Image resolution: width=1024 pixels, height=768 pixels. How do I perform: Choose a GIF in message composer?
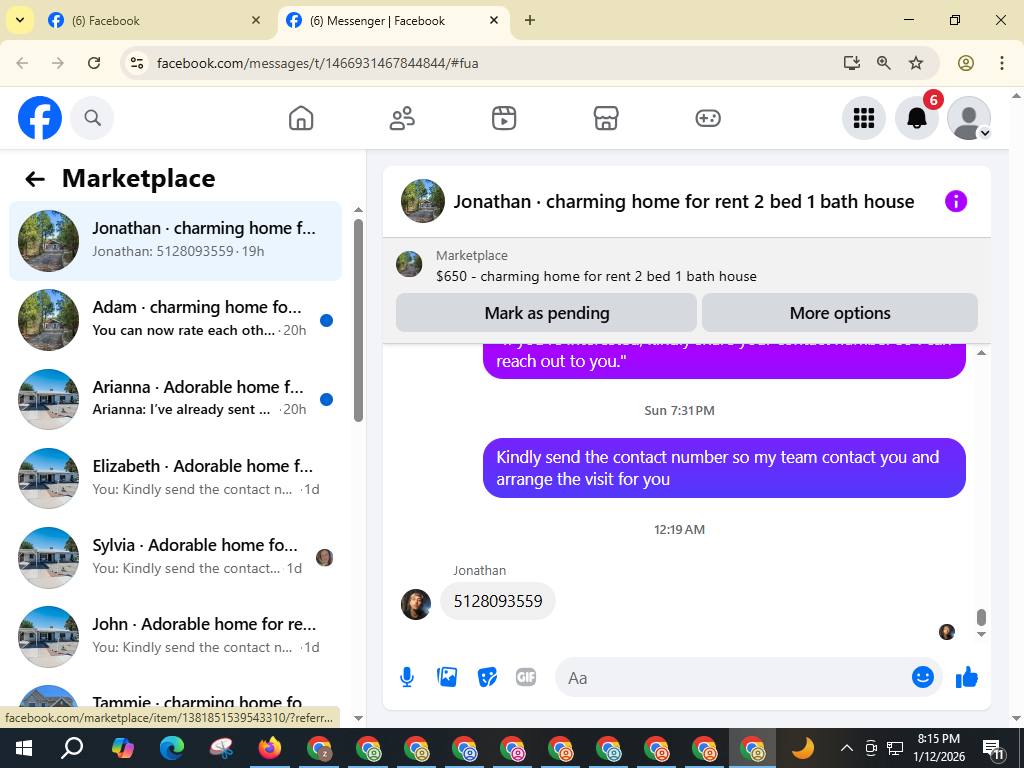click(x=526, y=677)
